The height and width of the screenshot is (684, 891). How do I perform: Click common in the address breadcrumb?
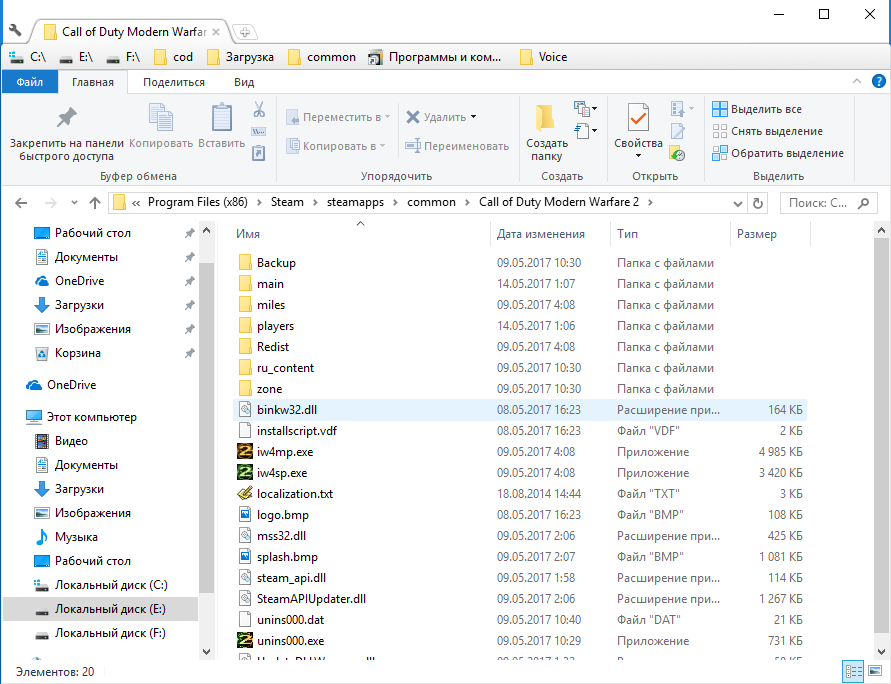pyautogui.click(x=431, y=202)
